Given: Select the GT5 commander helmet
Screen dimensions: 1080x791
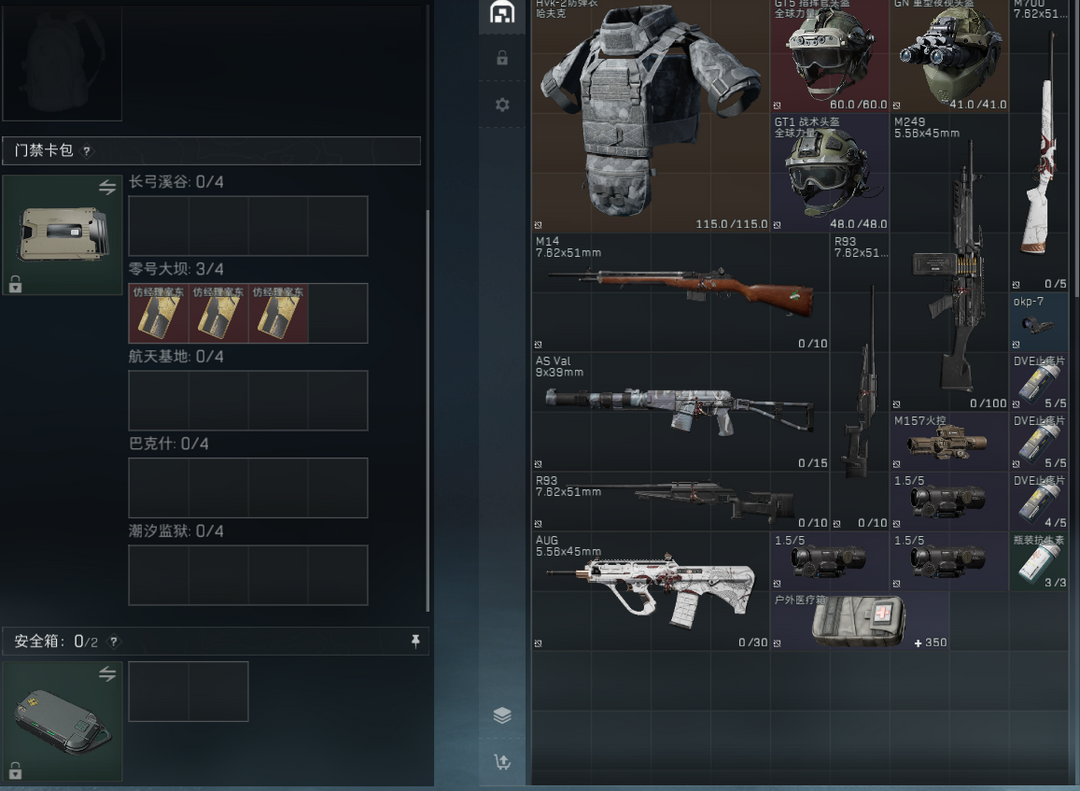Looking at the screenshot, I should tap(830, 56).
